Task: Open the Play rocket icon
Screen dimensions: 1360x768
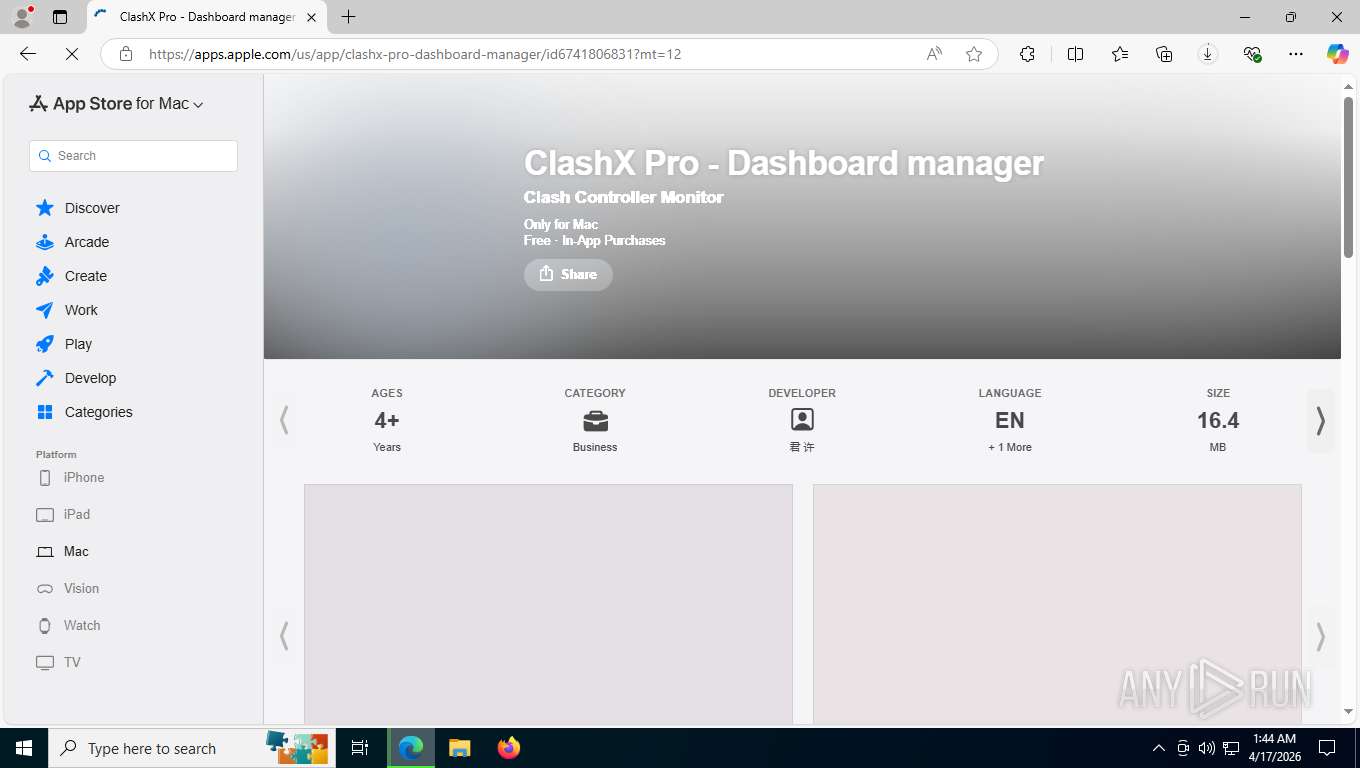Action: [x=45, y=344]
